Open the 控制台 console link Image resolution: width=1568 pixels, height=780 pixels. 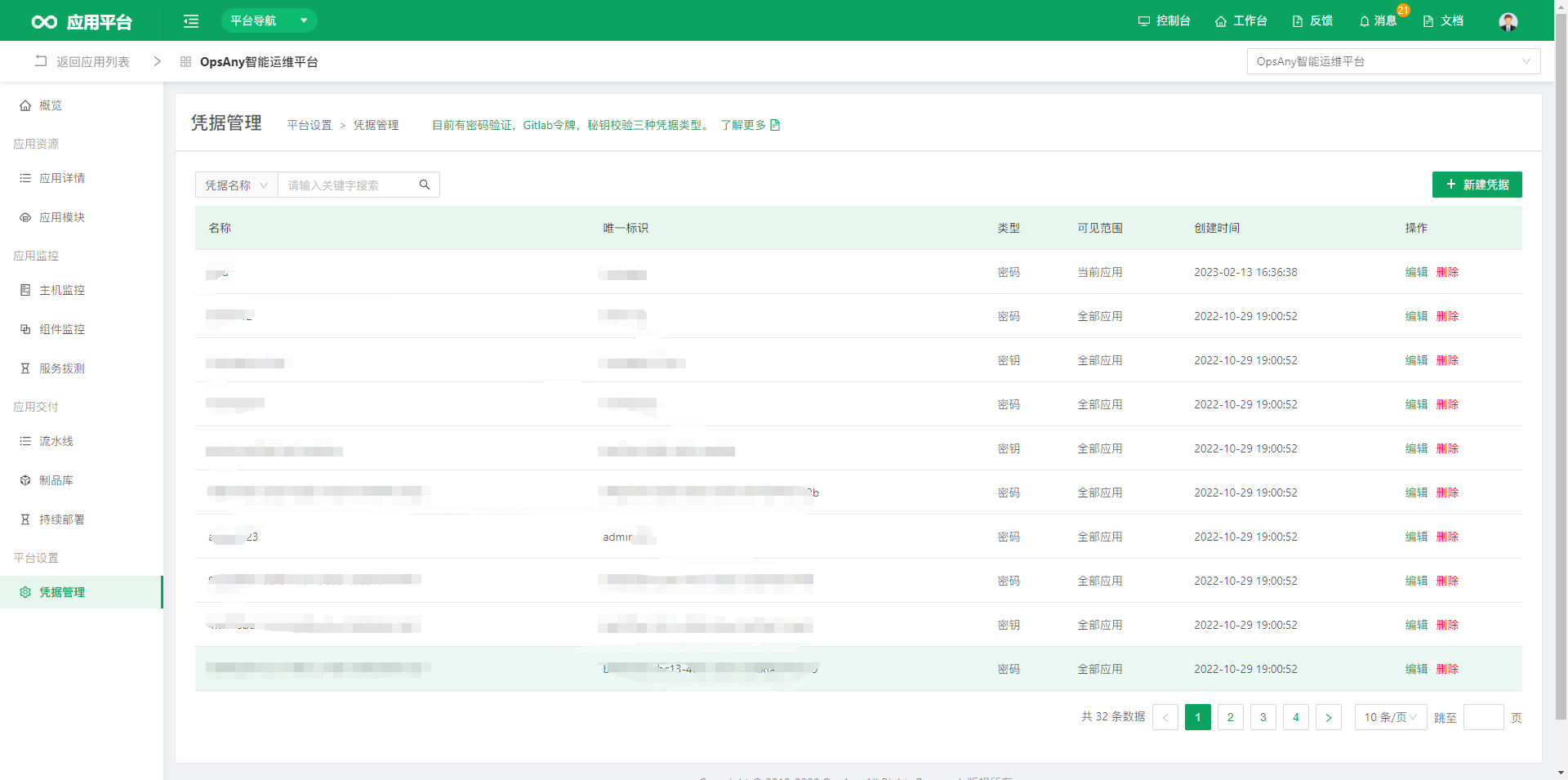[1164, 20]
